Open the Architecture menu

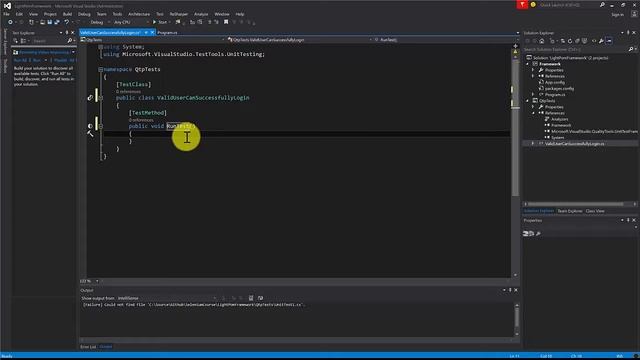pyautogui.click(x=139, y=14)
